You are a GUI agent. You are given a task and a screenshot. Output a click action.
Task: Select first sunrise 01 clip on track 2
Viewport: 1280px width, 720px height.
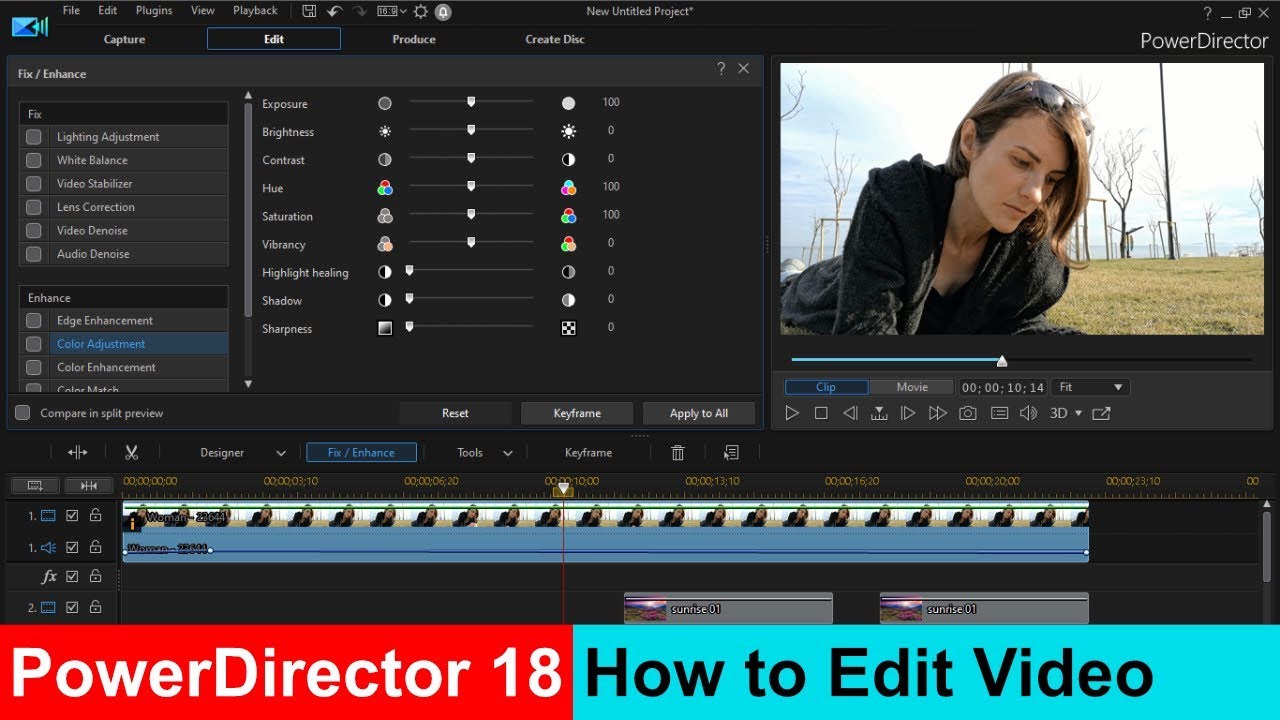(728, 608)
